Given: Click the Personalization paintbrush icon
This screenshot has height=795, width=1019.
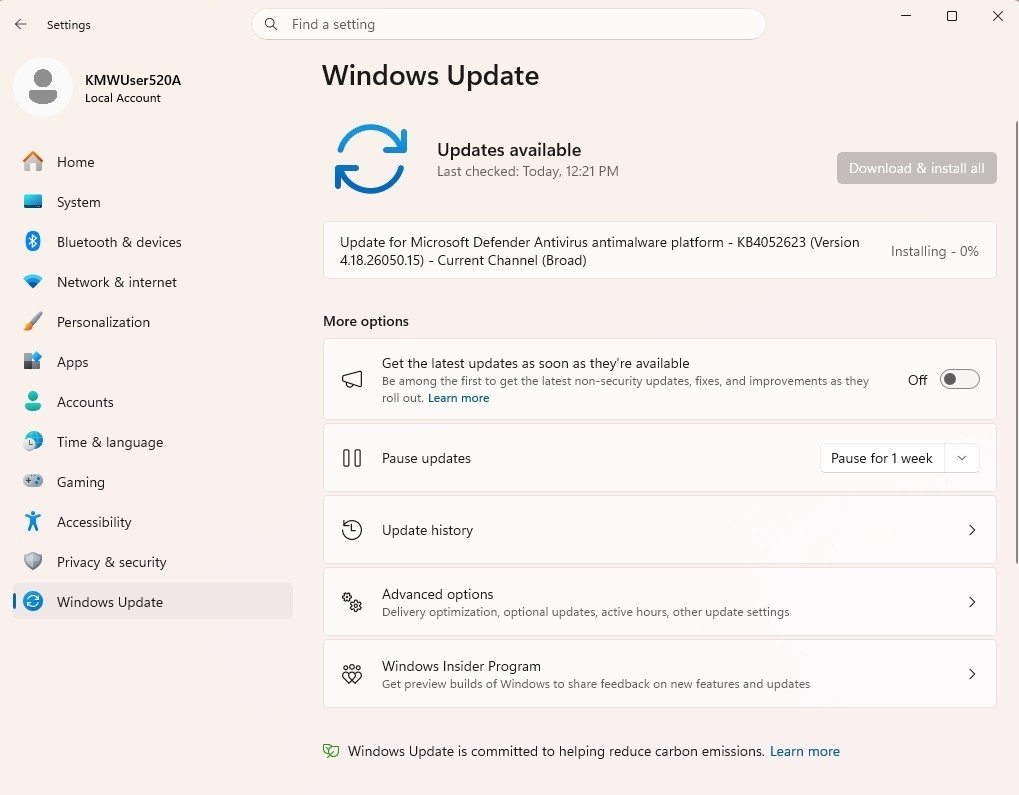Looking at the screenshot, I should point(32,321).
